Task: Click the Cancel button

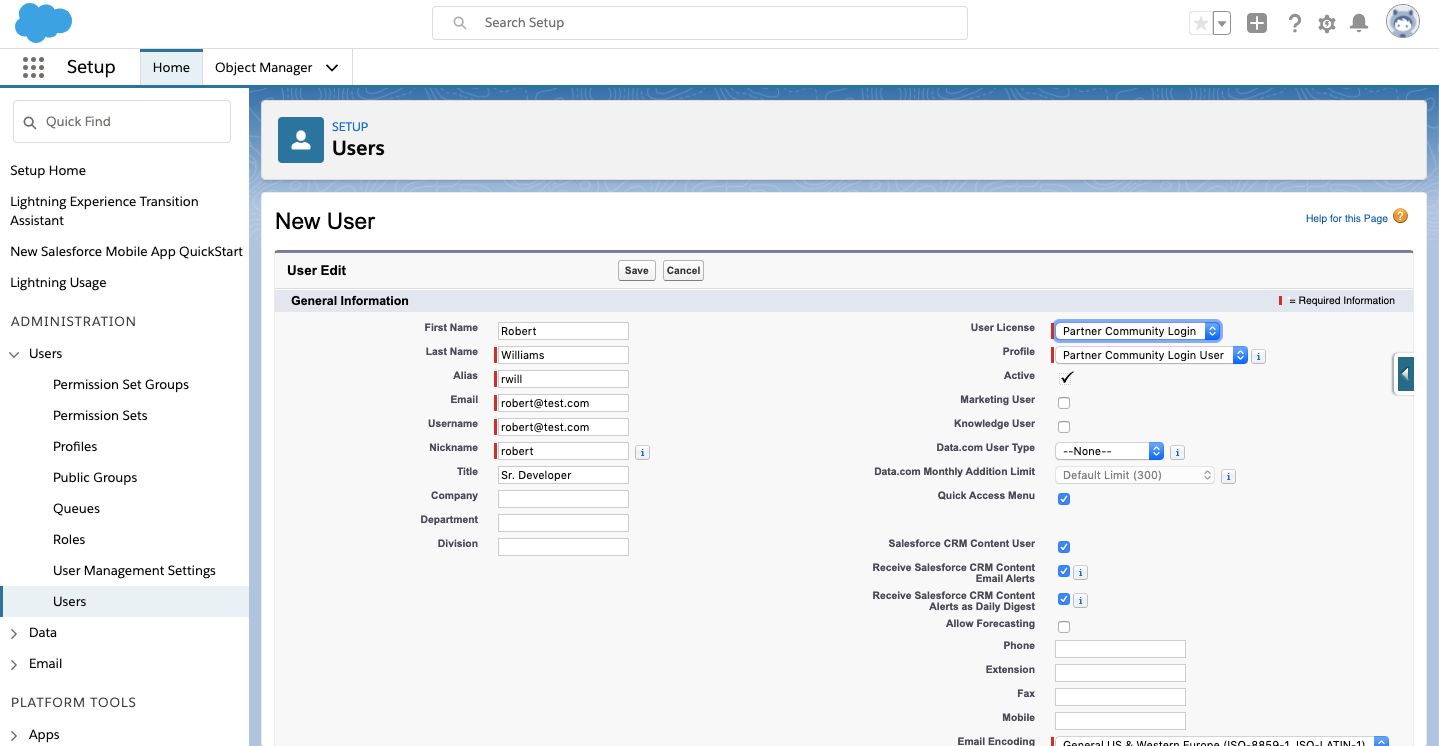Action: point(684,270)
